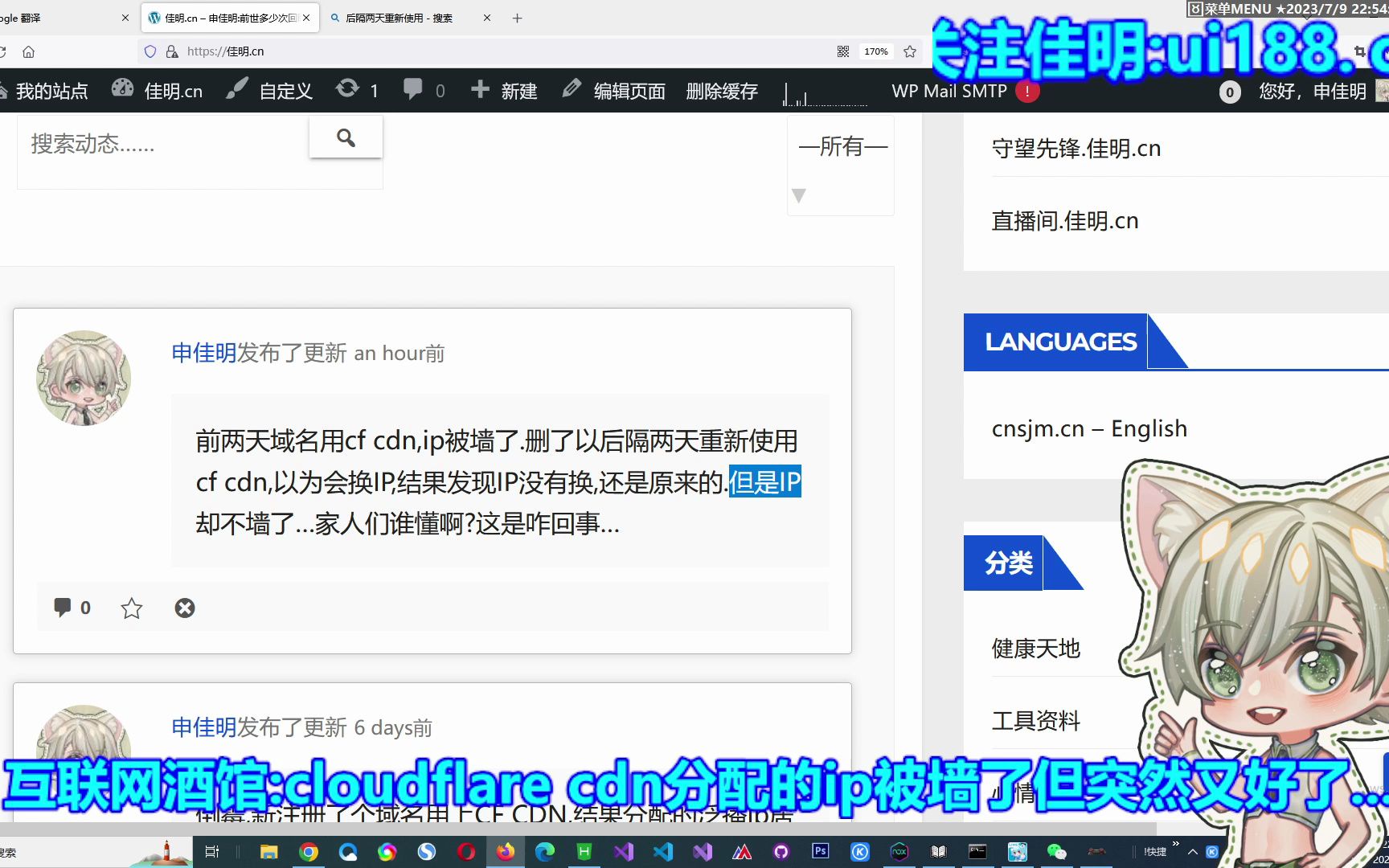
Task: Click the QR code icon in the address bar
Action: (x=843, y=51)
